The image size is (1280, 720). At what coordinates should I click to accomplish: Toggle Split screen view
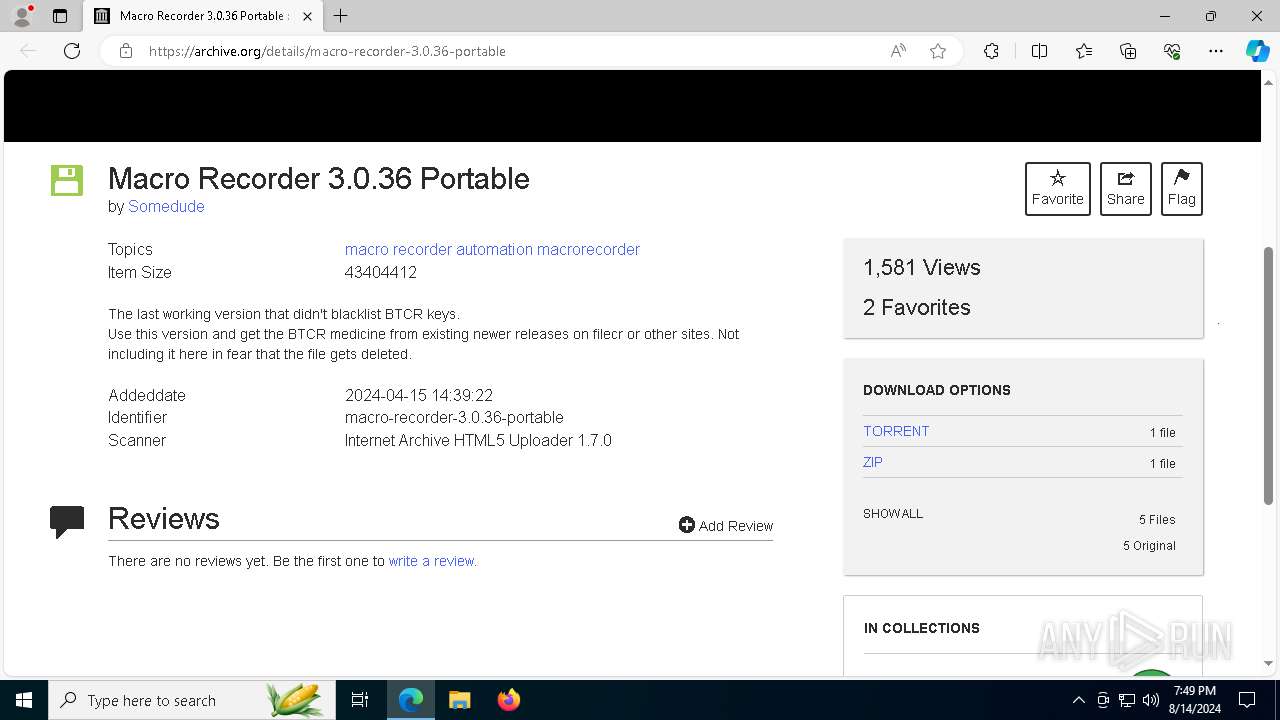tap(1039, 51)
